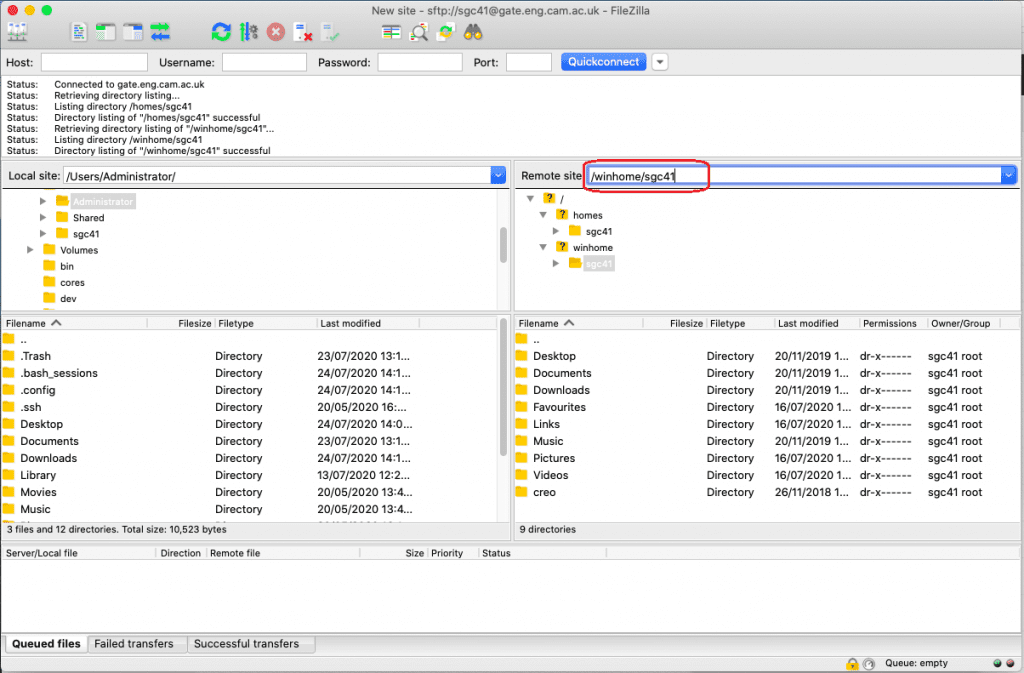Open the directory listing filters dialog
The height and width of the screenshot is (673, 1024).
[392, 32]
